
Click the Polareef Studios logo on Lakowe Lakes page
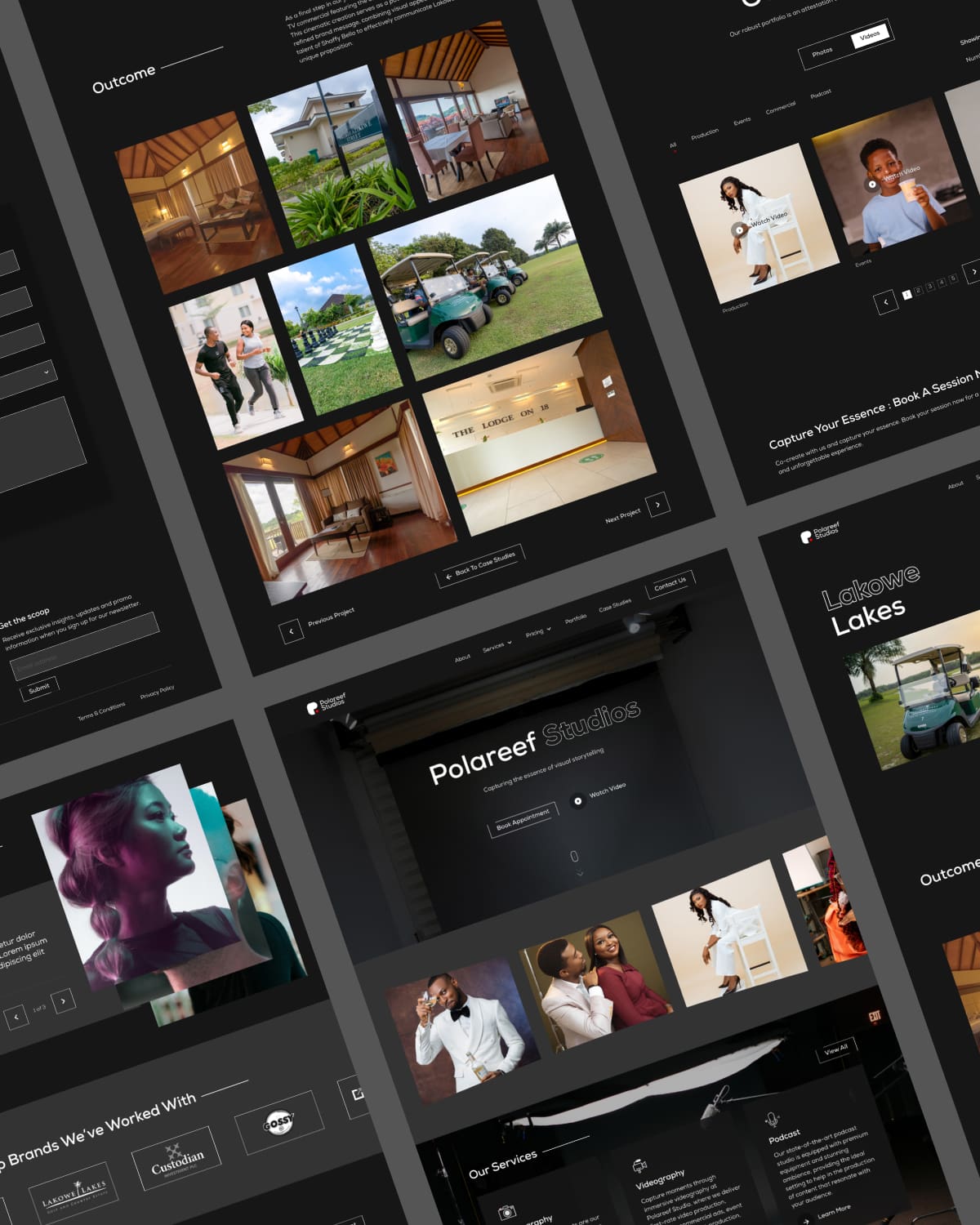tap(820, 532)
